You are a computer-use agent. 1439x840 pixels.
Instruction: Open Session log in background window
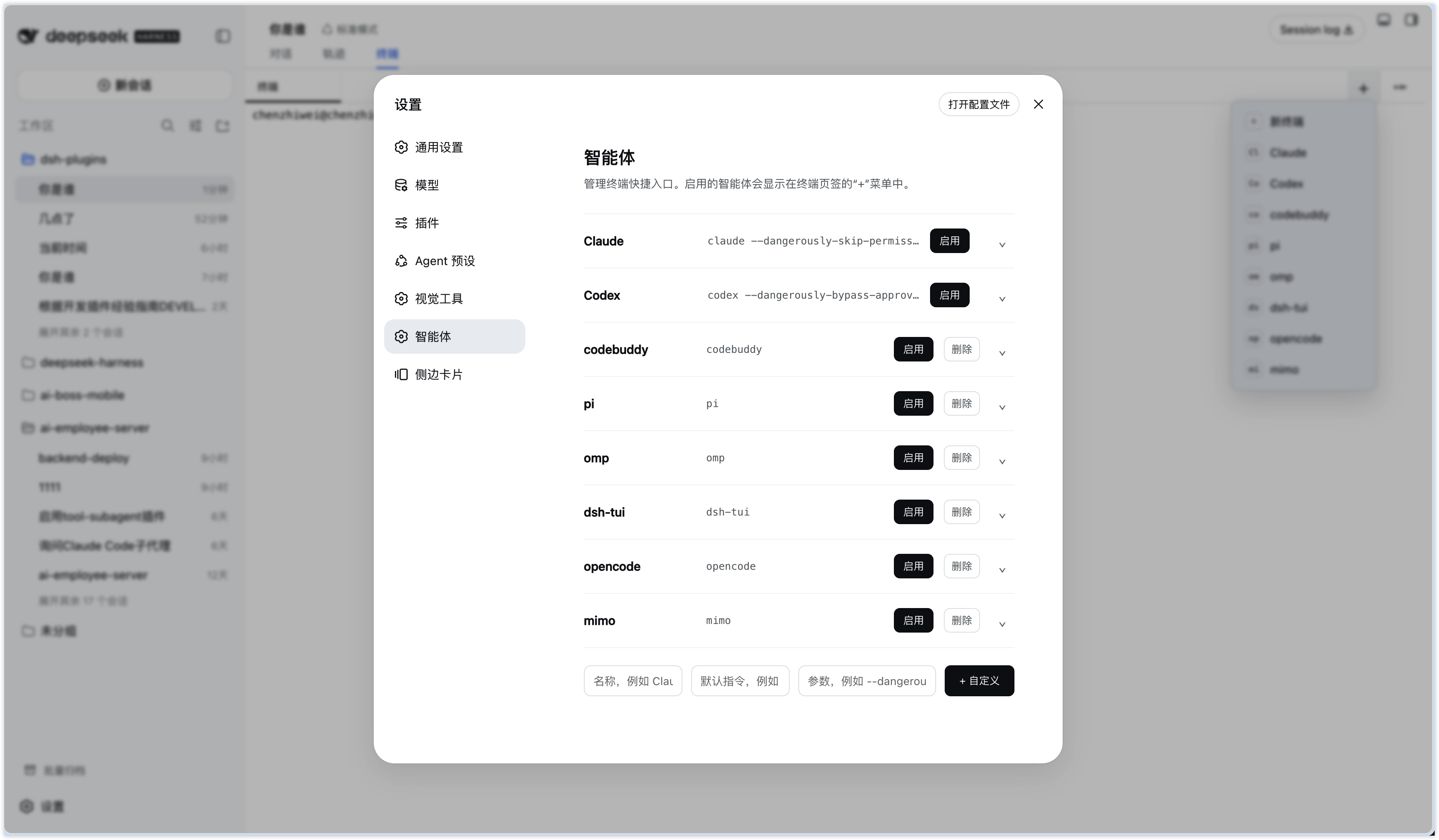(1316, 30)
